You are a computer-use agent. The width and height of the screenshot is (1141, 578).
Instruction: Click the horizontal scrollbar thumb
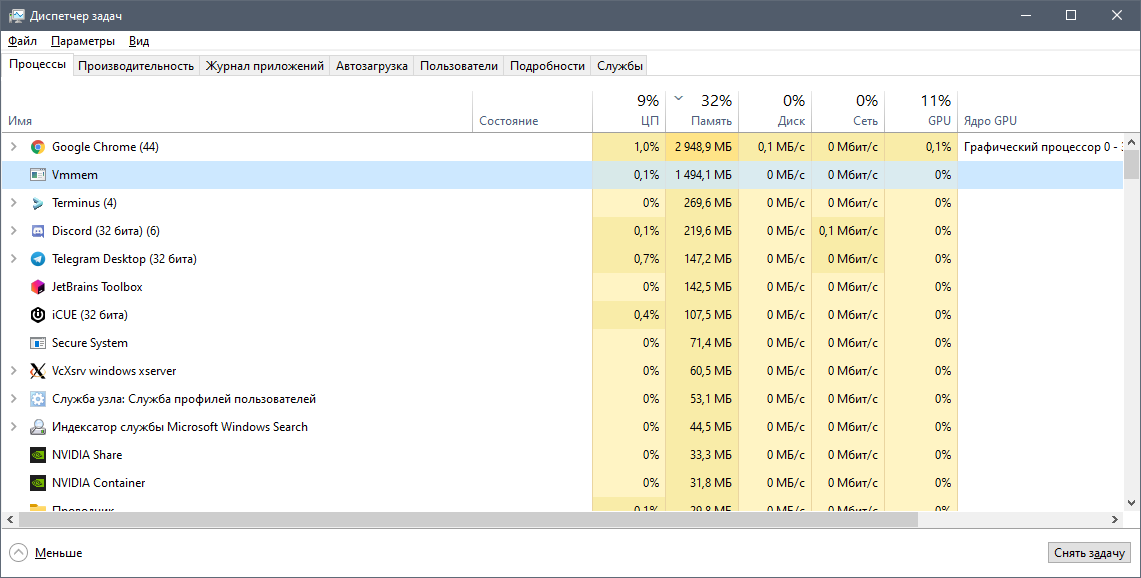(469, 520)
